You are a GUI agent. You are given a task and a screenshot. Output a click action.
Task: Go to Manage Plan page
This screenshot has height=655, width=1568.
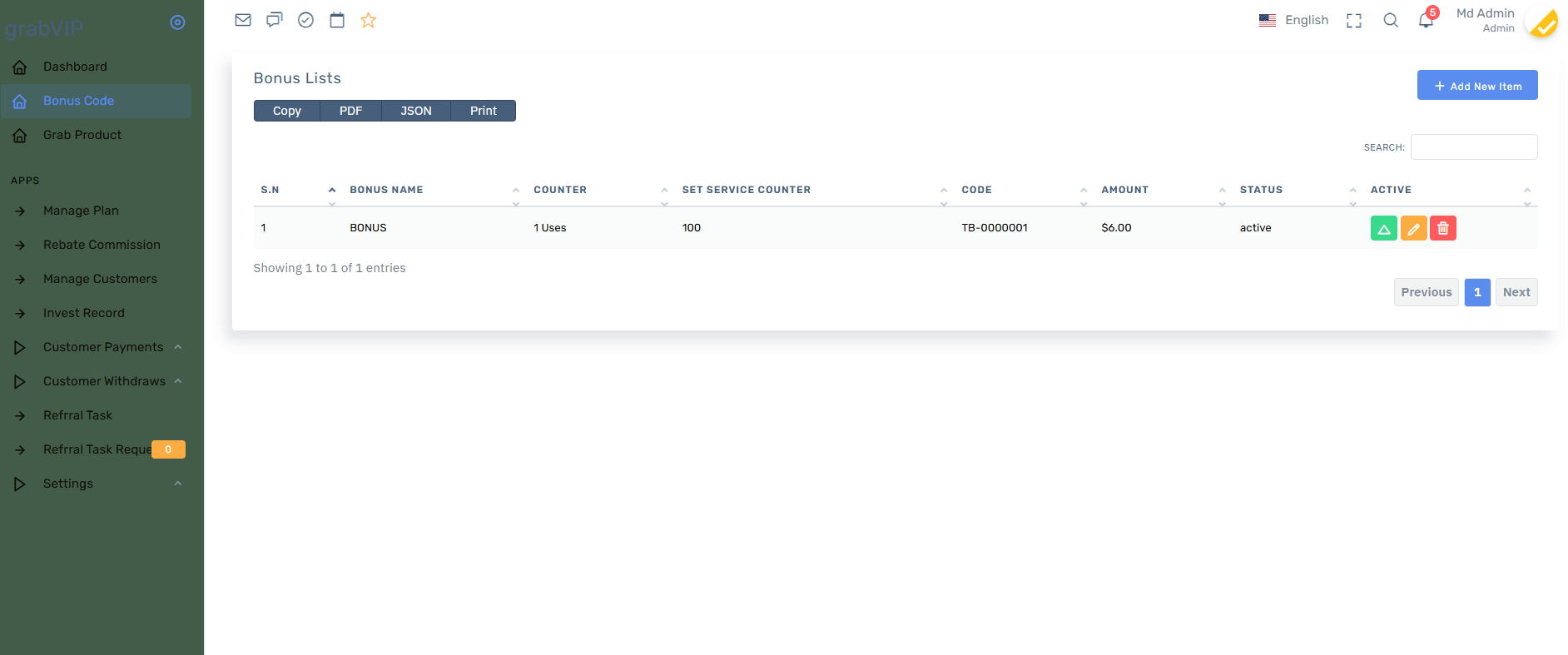click(x=81, y=211)
